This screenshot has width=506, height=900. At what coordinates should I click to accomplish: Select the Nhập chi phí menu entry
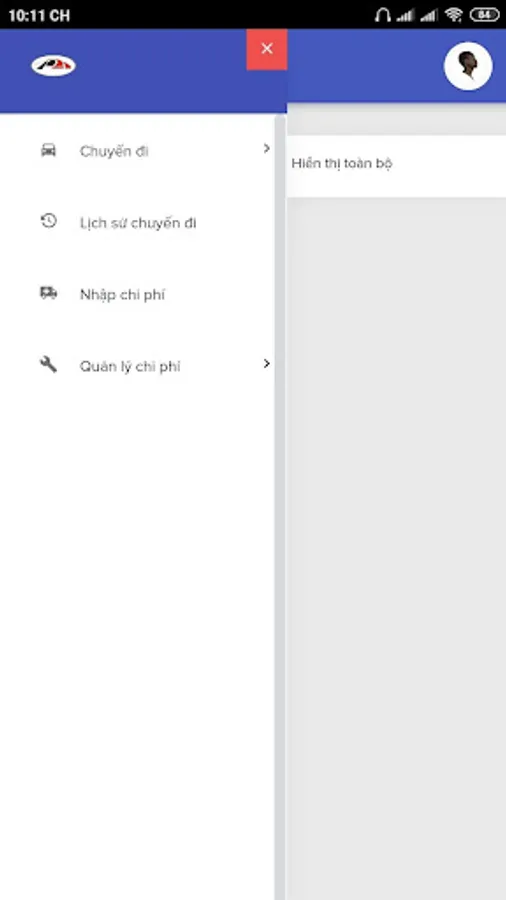[138, 294]
